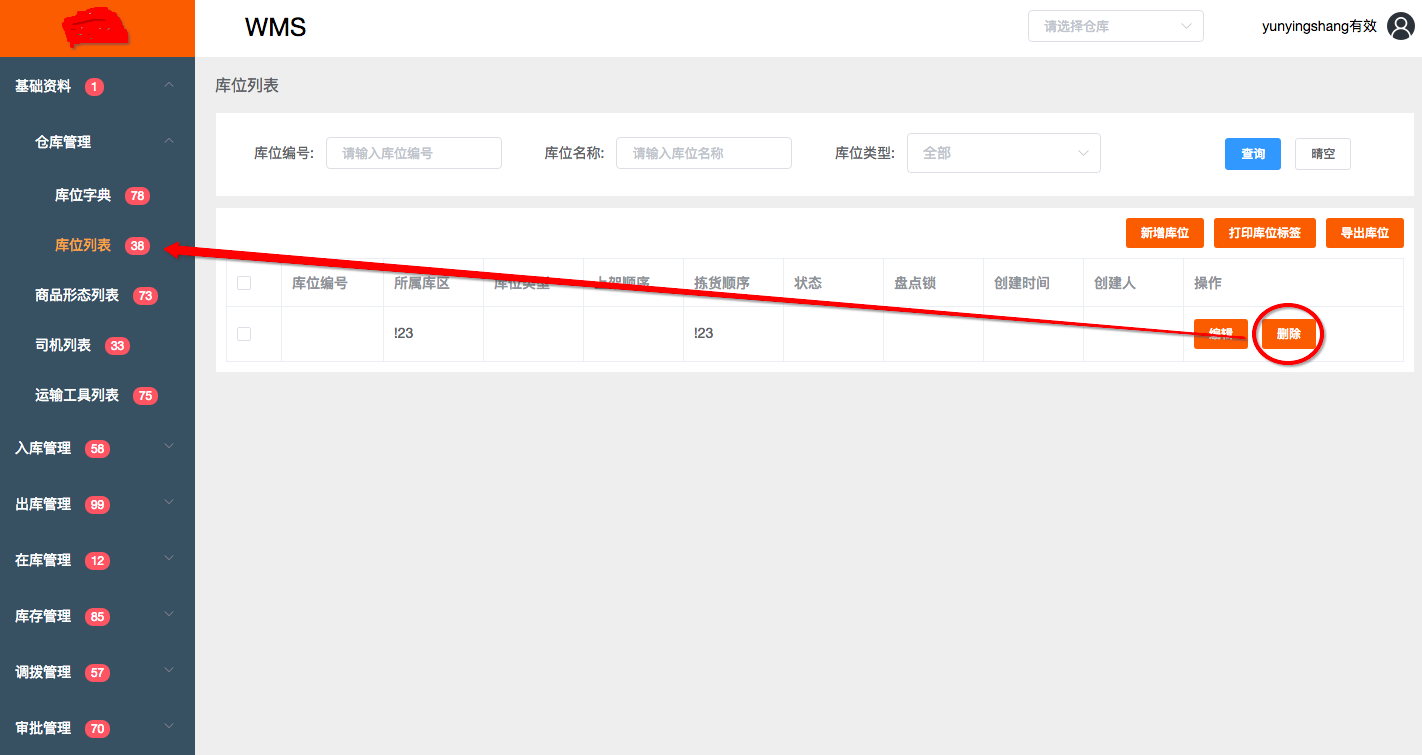Screen dimensions: 1422x755
Task: Click the 打印库位标签 button
Action: pyautogui.click(x=1265, y=233)
